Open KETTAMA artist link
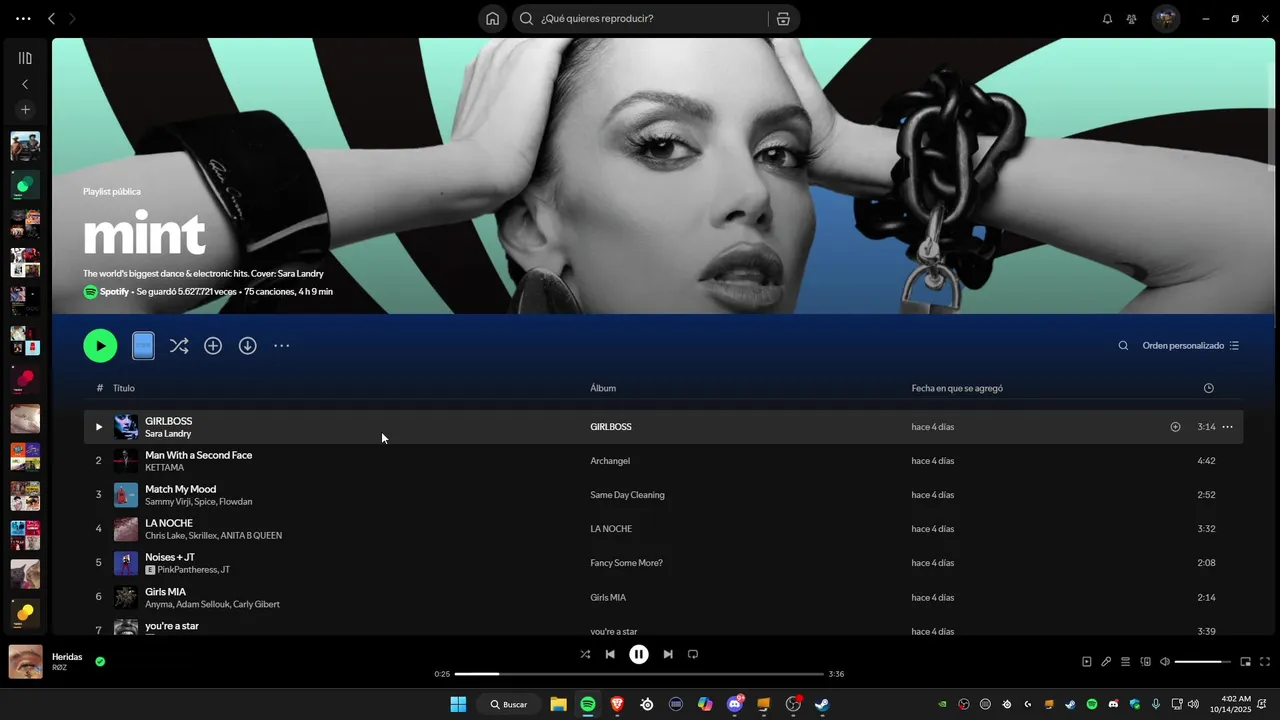The image size is (1280, 720). click(x=164, y=468)
